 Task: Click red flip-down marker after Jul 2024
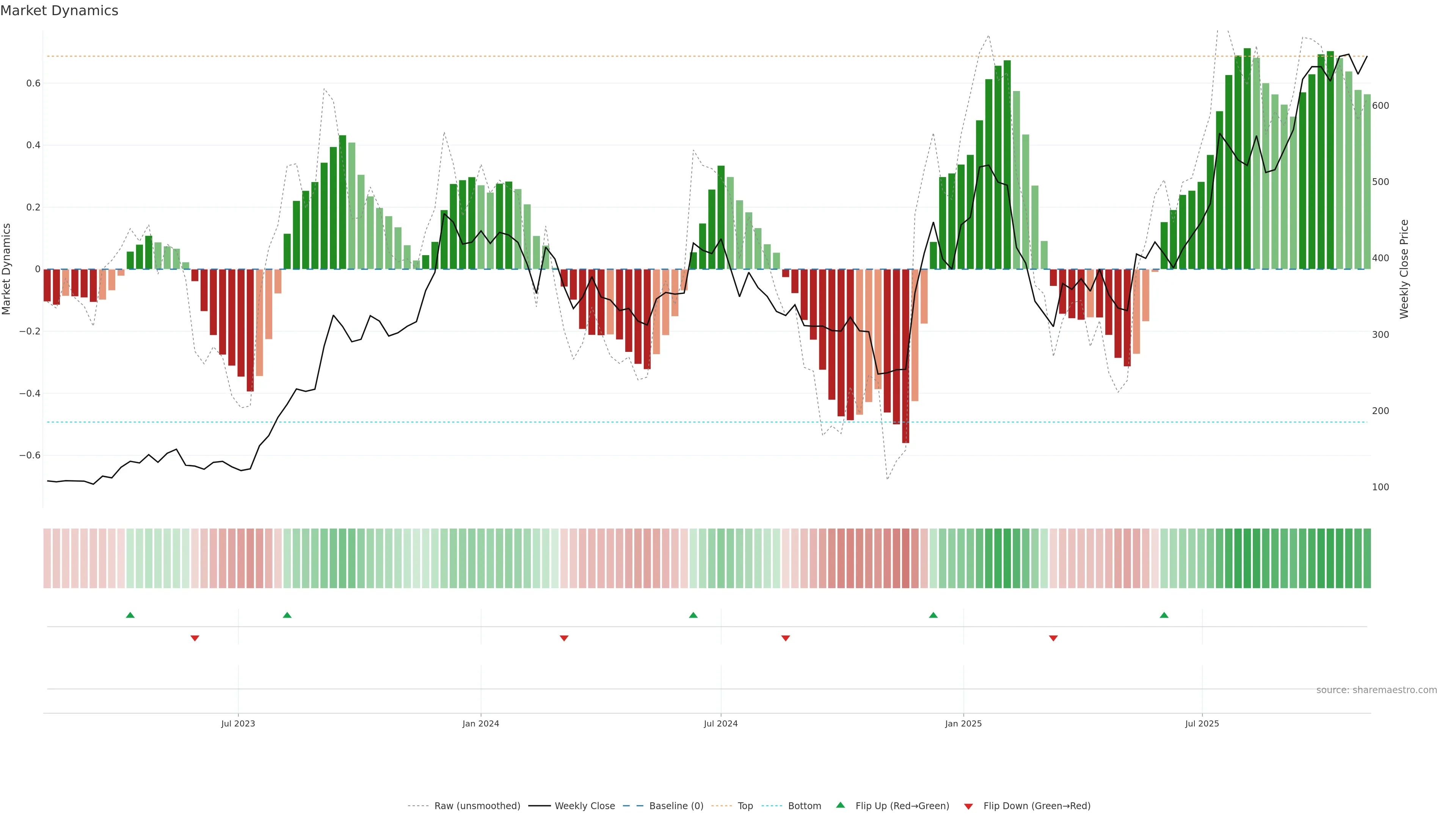coord(786,638)
